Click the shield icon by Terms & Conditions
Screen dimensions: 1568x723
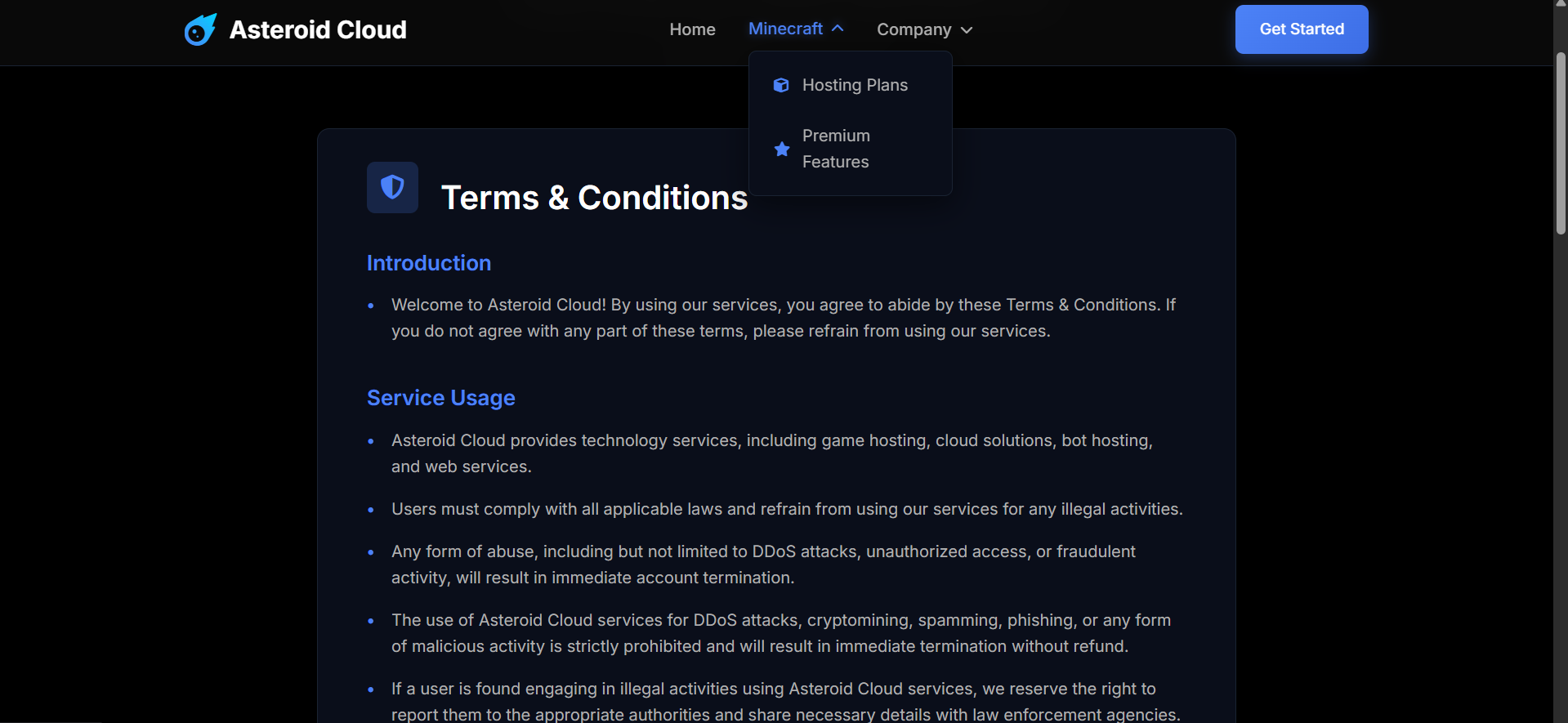click(392, 187)
